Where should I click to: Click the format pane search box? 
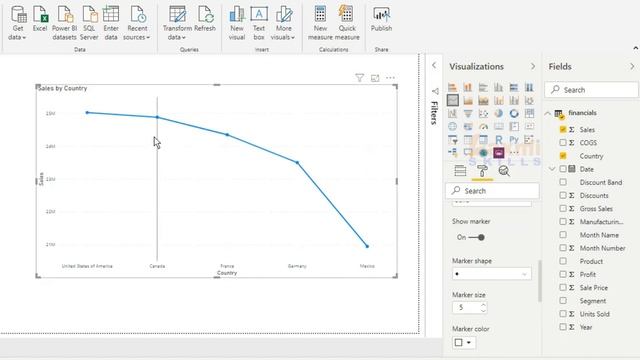click(492, 191)
